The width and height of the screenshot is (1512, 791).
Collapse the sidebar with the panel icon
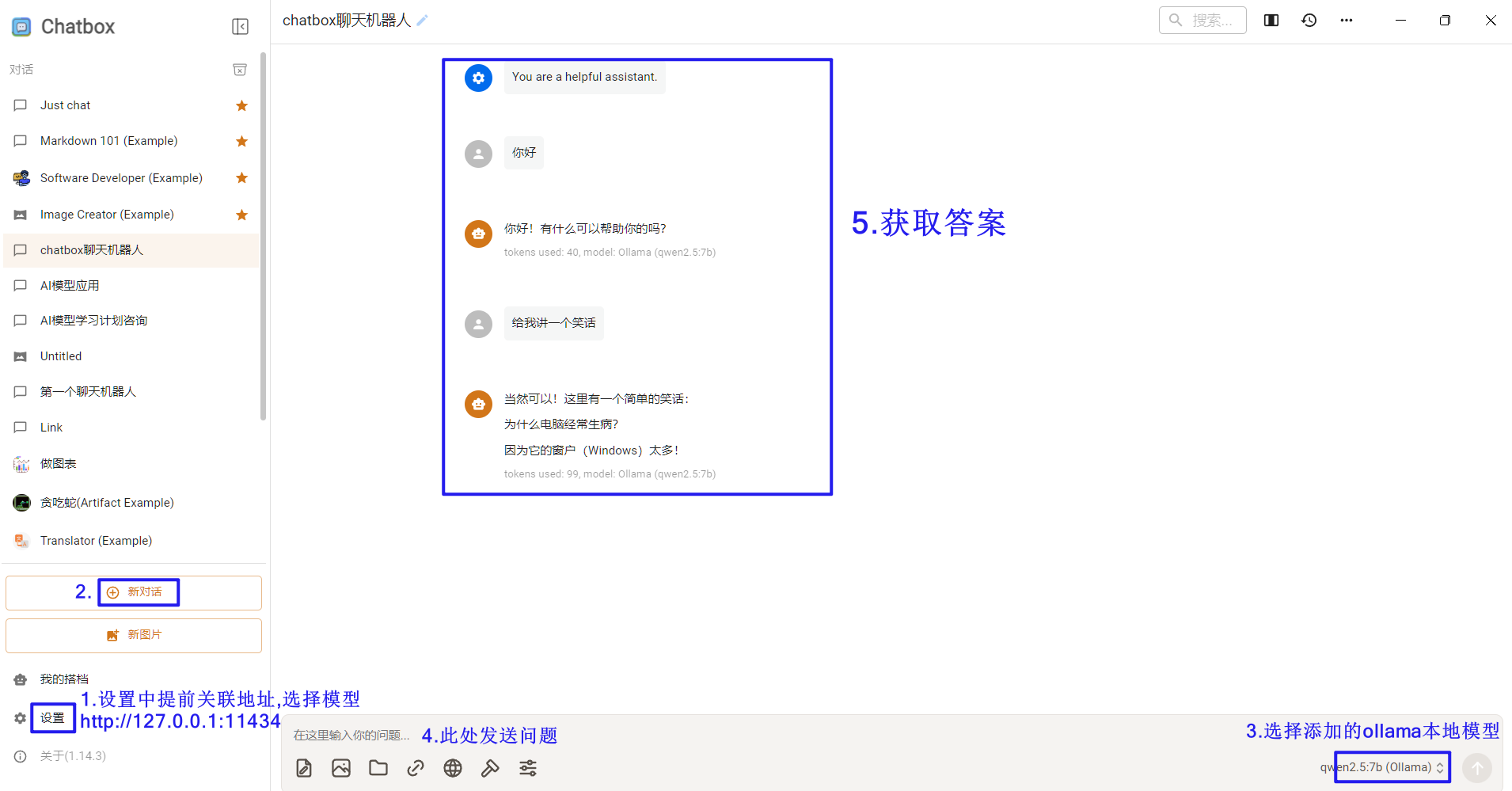coord(240,27)
